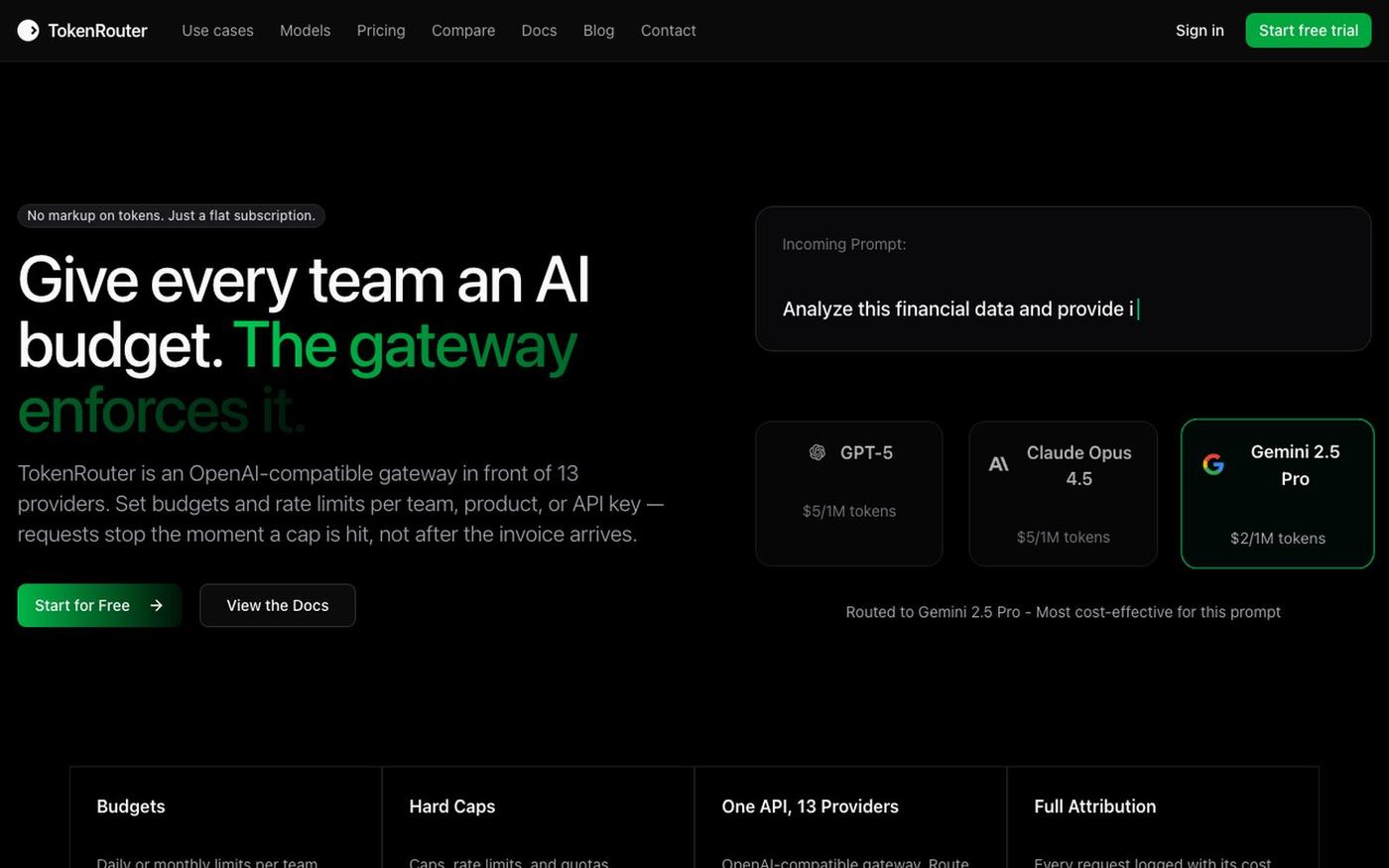Click the 'TokenRouter is an OpenAI-compatible gateway' paragraph
The width and height of the screenshot is (1389, 868).
click(341, 504)
